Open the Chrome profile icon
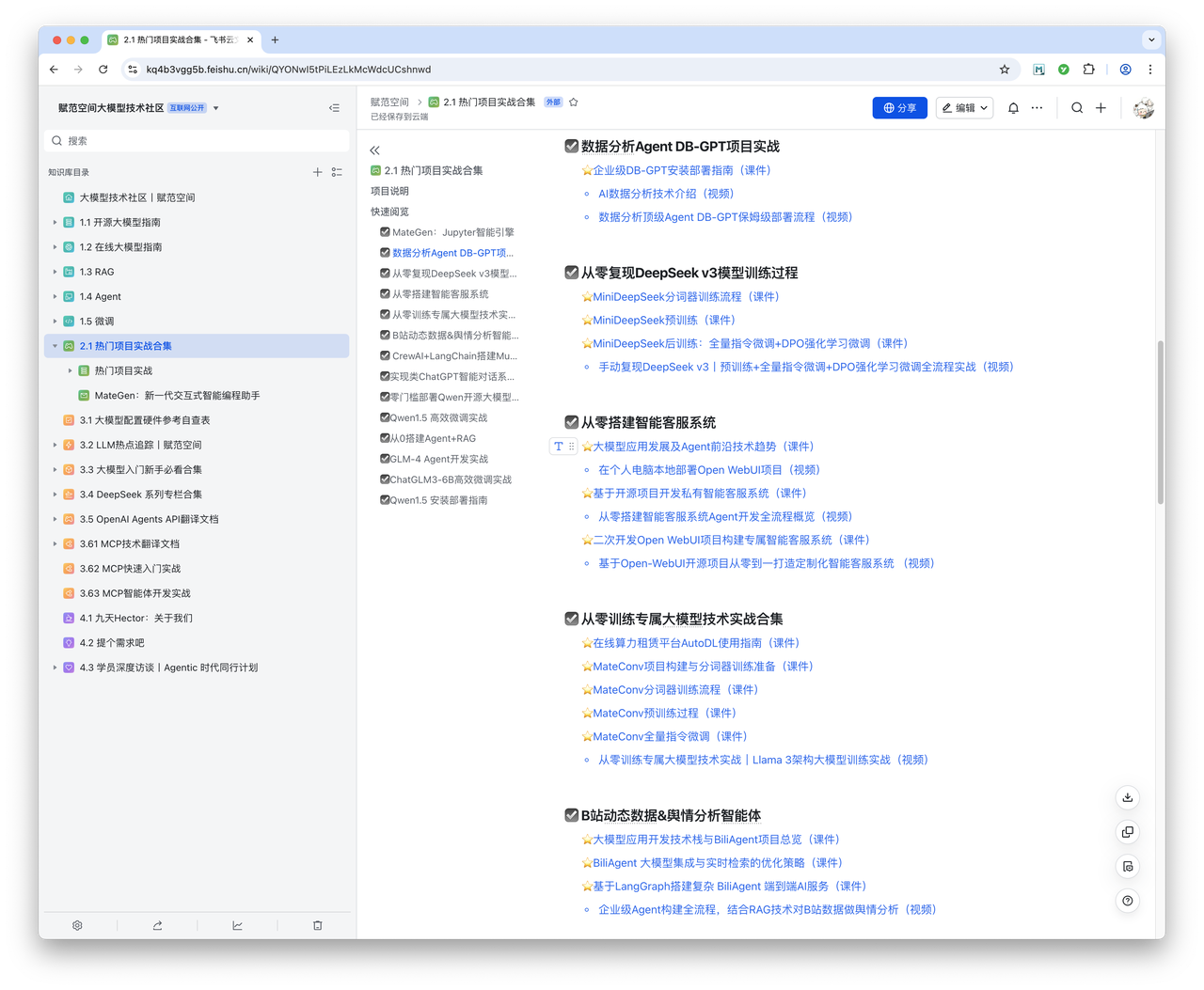Screen dimensions: 1204x990 tap(1125, 70)
